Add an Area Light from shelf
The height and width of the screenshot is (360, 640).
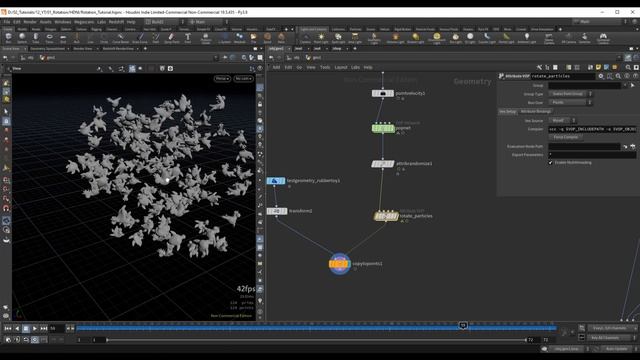pyautogui.click(x=355, y=38)
